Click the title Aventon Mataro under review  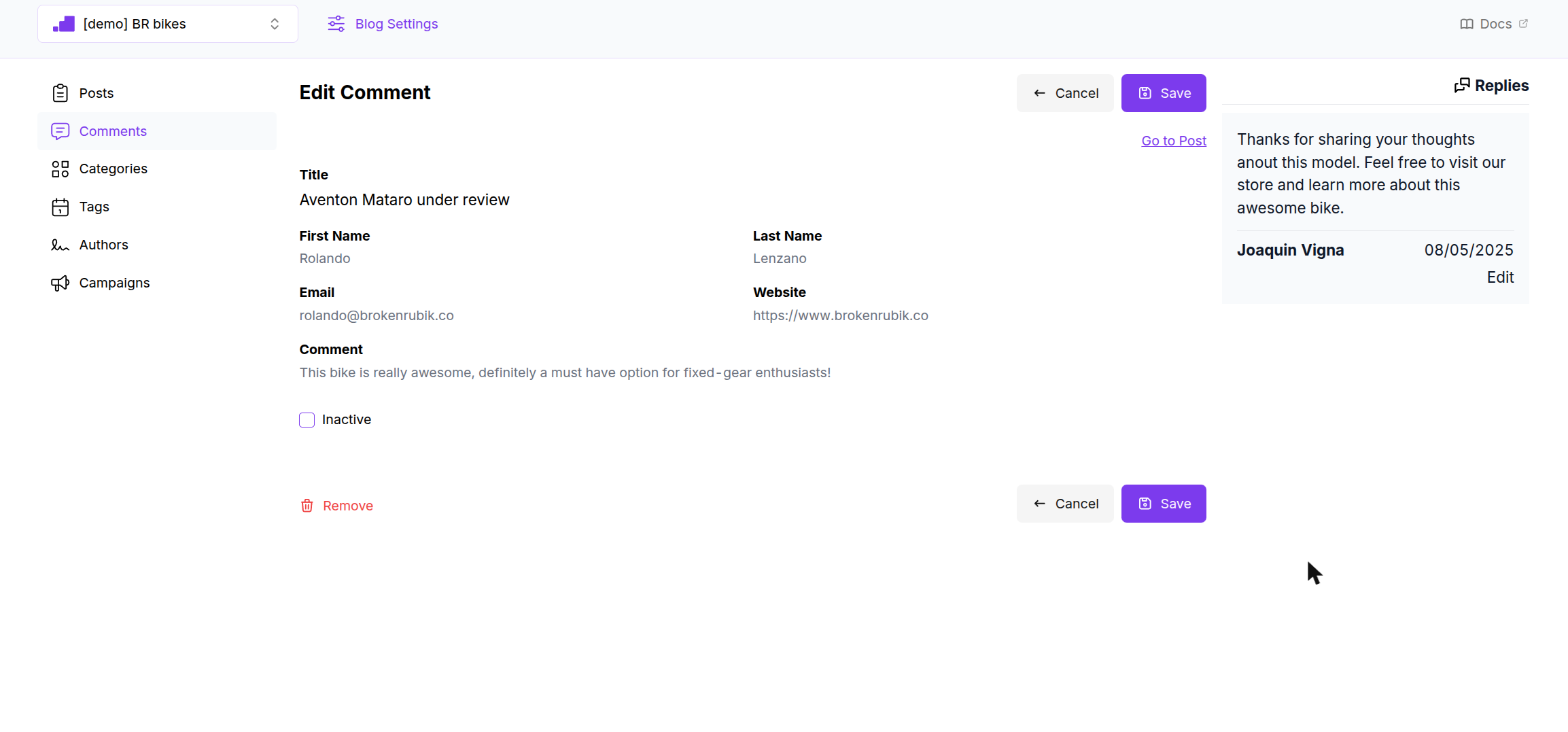click(404, 200)
